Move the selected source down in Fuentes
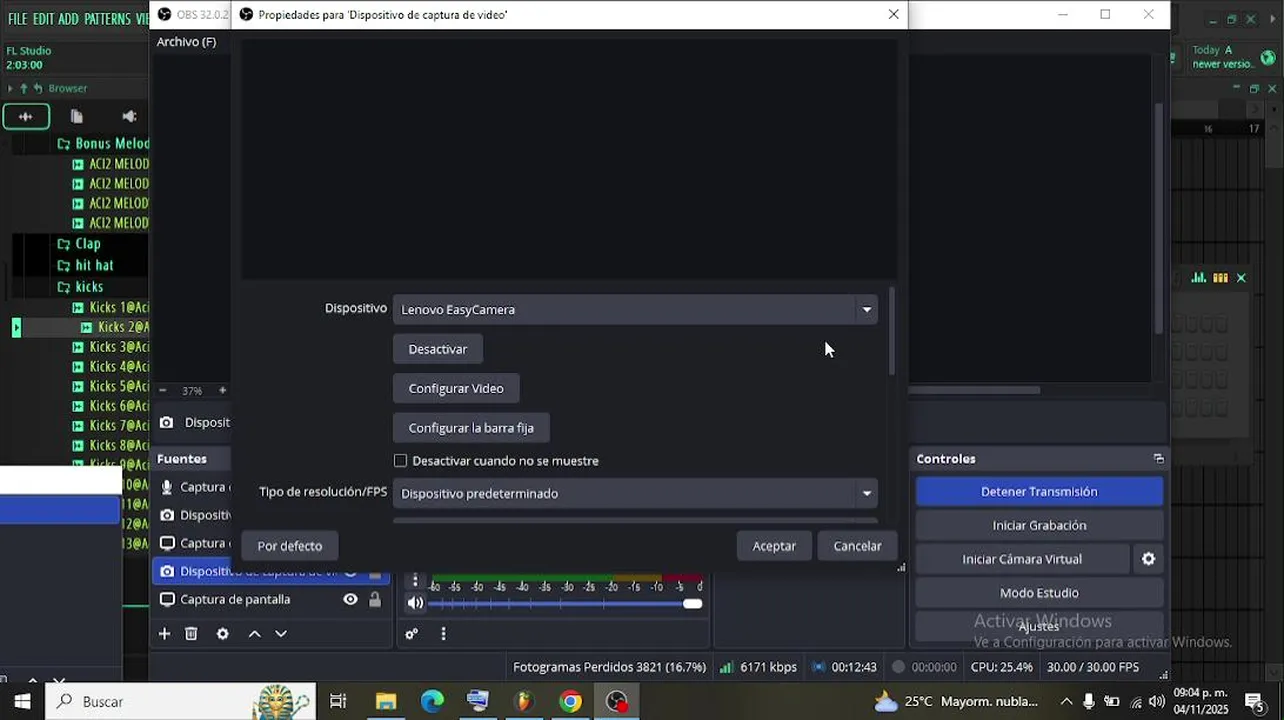This screenshot has width=1284, height=720. click(x=281, y=634)
